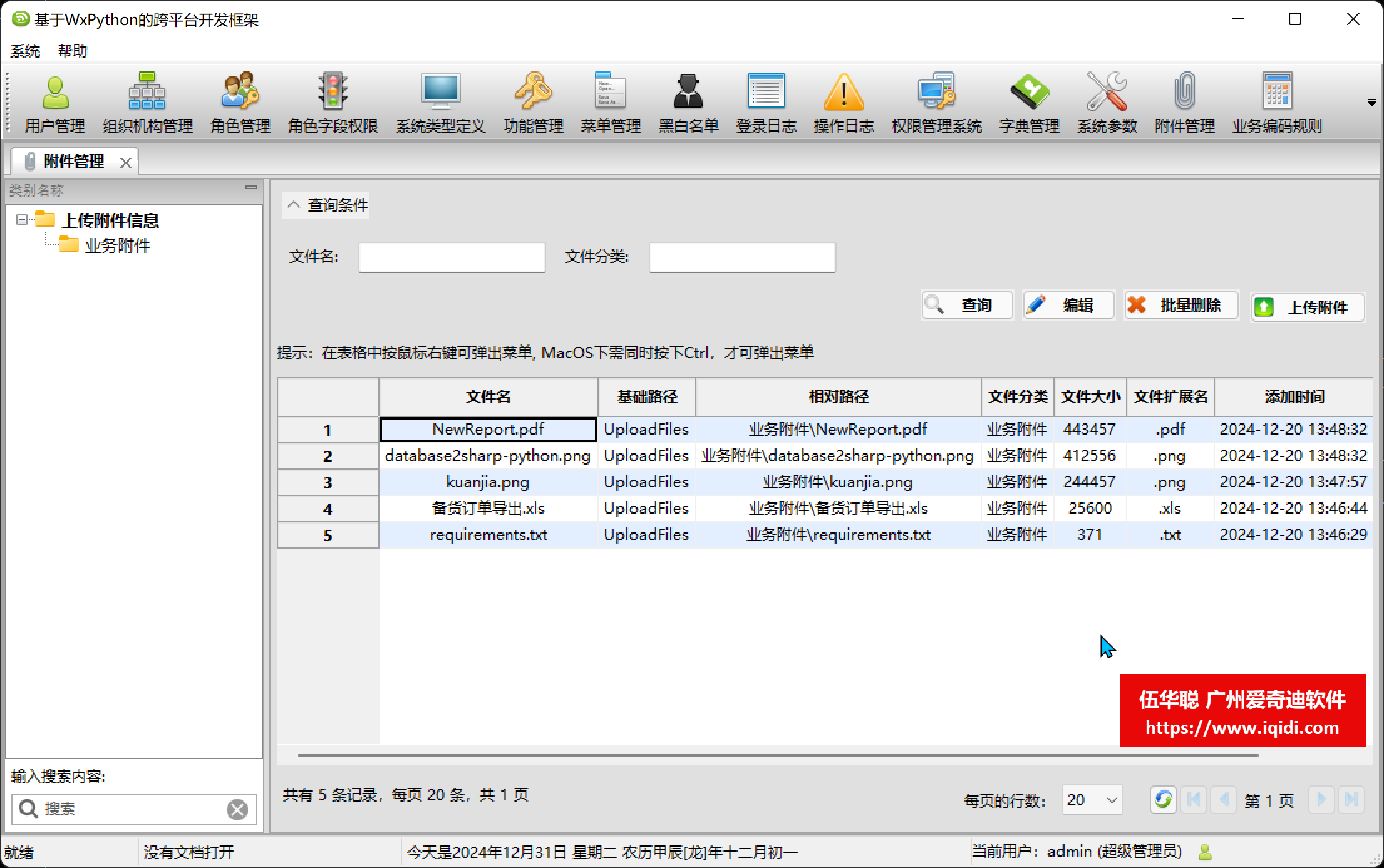The width and height of the screenshot is (1384, 868).
Task: Click the 上传附件 button
Action: pos(1307,307)
